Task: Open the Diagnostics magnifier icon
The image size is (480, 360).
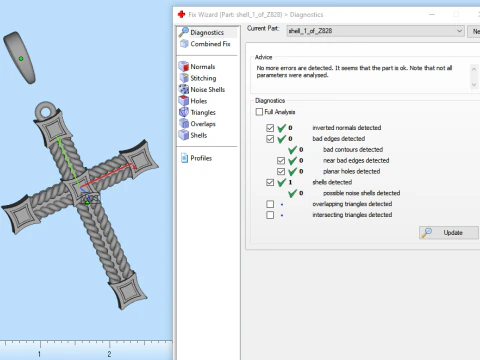Action: [x=184, y=32]
